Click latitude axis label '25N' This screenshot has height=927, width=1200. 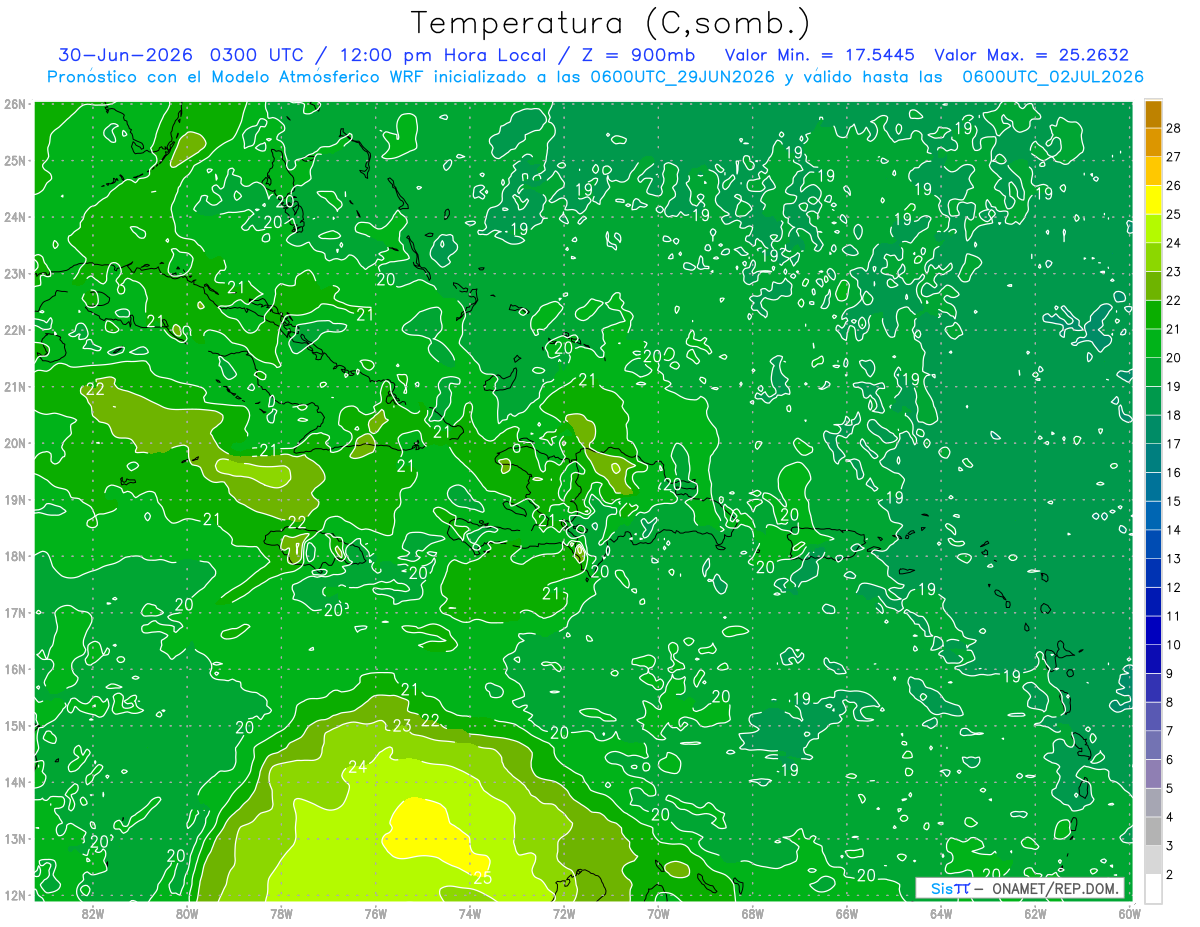[14, 160]
